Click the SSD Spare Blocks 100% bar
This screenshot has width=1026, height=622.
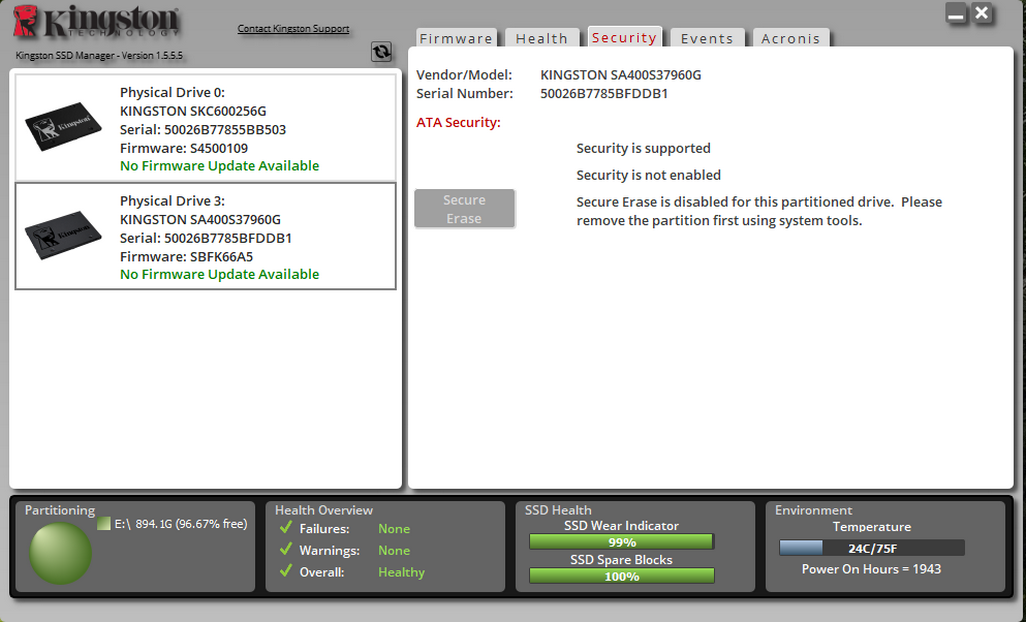click(x=621, y=576)
